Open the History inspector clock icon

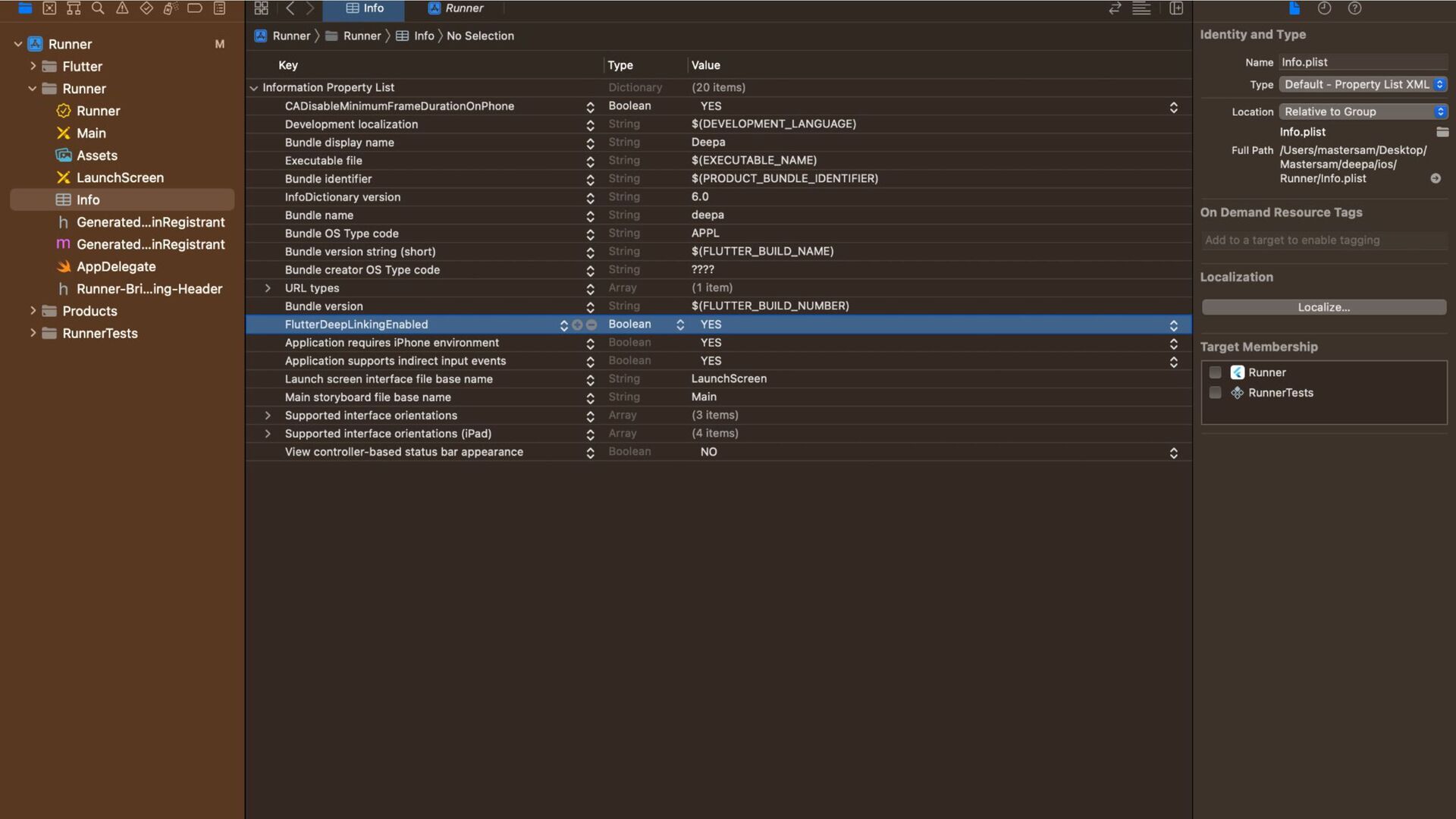point(1324,8)
